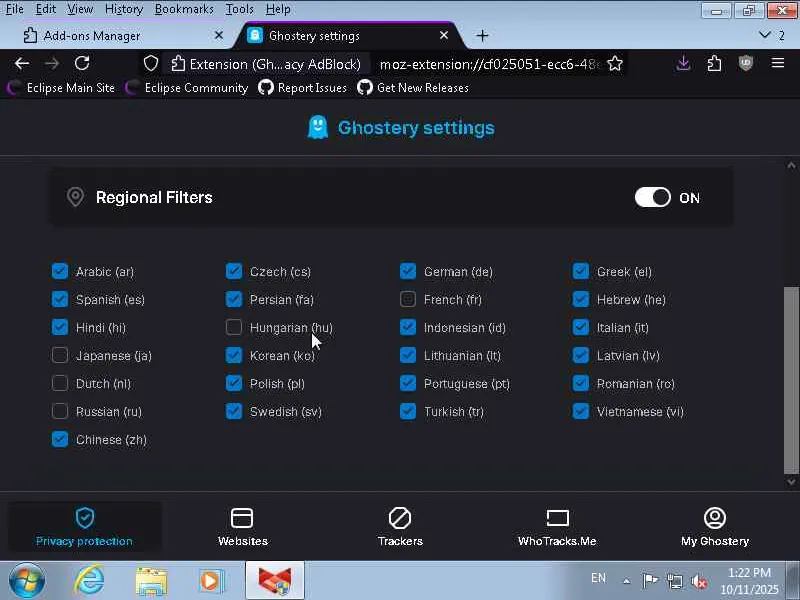Close the Add-ons Manager tab
The height and width of the screenshot is (600, 800).
click(x=219, y=35)
